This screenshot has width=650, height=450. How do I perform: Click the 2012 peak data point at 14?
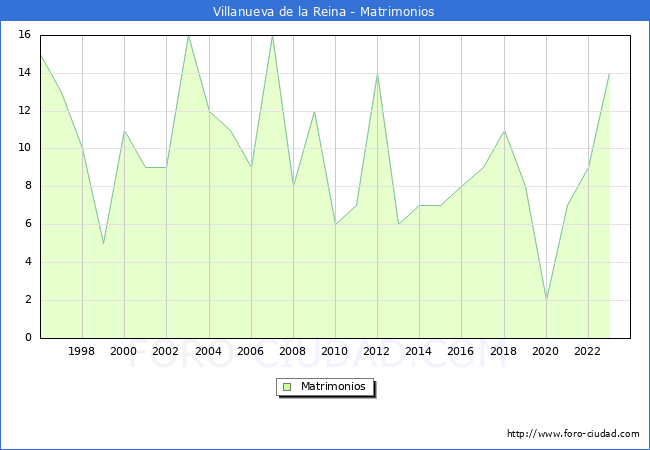click(378, 74)
